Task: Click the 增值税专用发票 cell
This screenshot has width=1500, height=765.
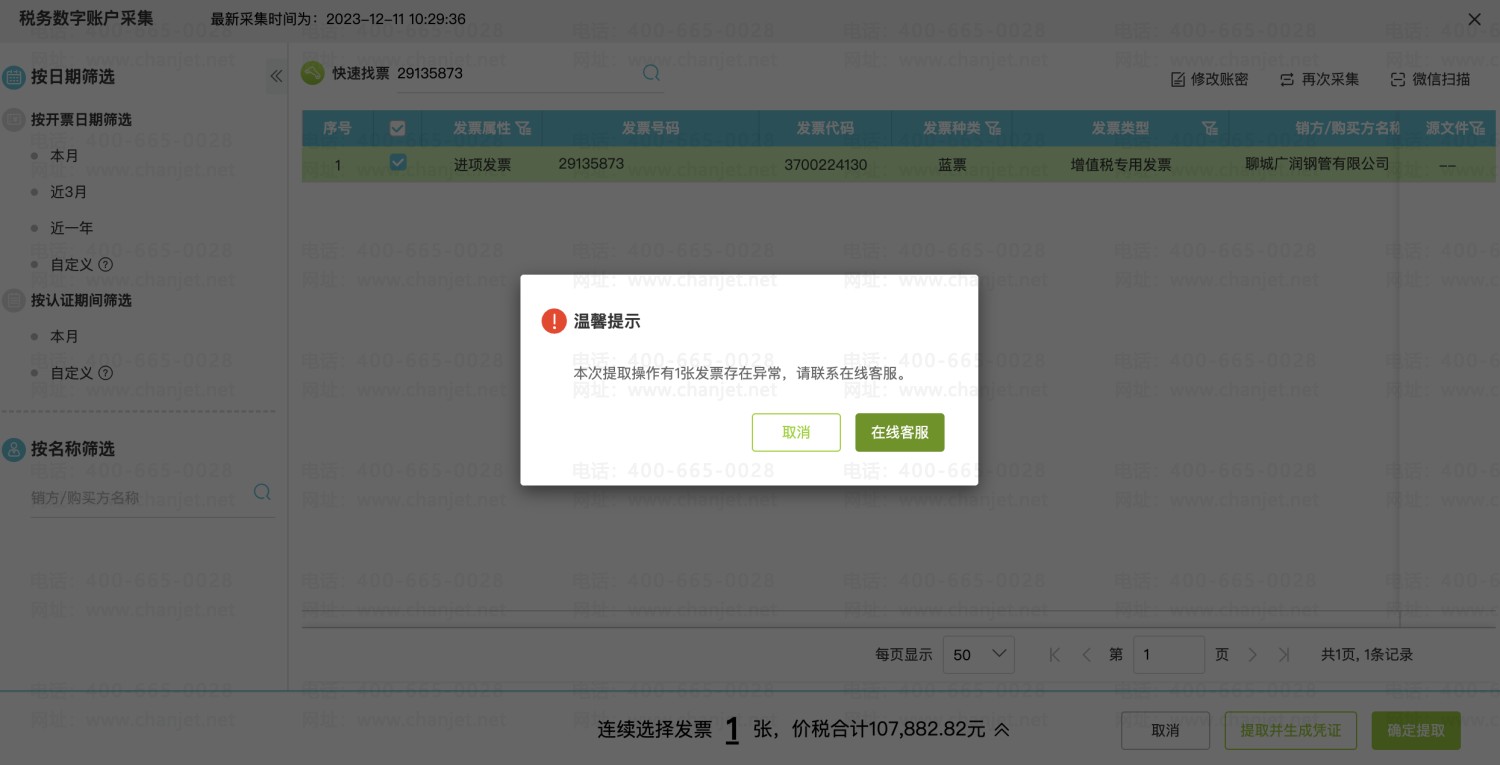Action: point(1120,165)
